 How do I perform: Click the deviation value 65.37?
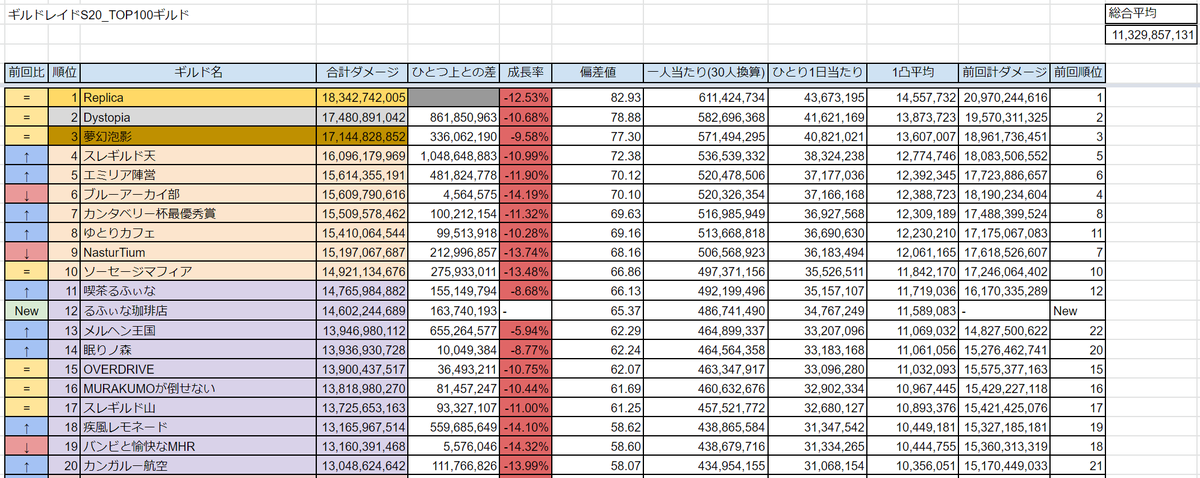pos(599,310)
